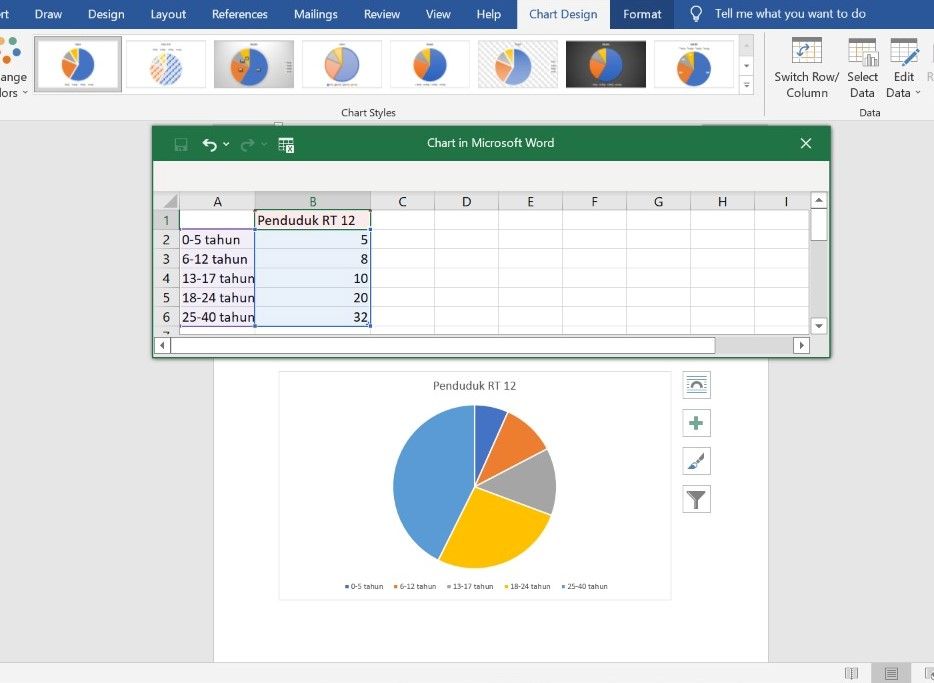
Task: Close the Chart in Microsoft Word window
Action: pyautogui.click(x=806, y=143)
